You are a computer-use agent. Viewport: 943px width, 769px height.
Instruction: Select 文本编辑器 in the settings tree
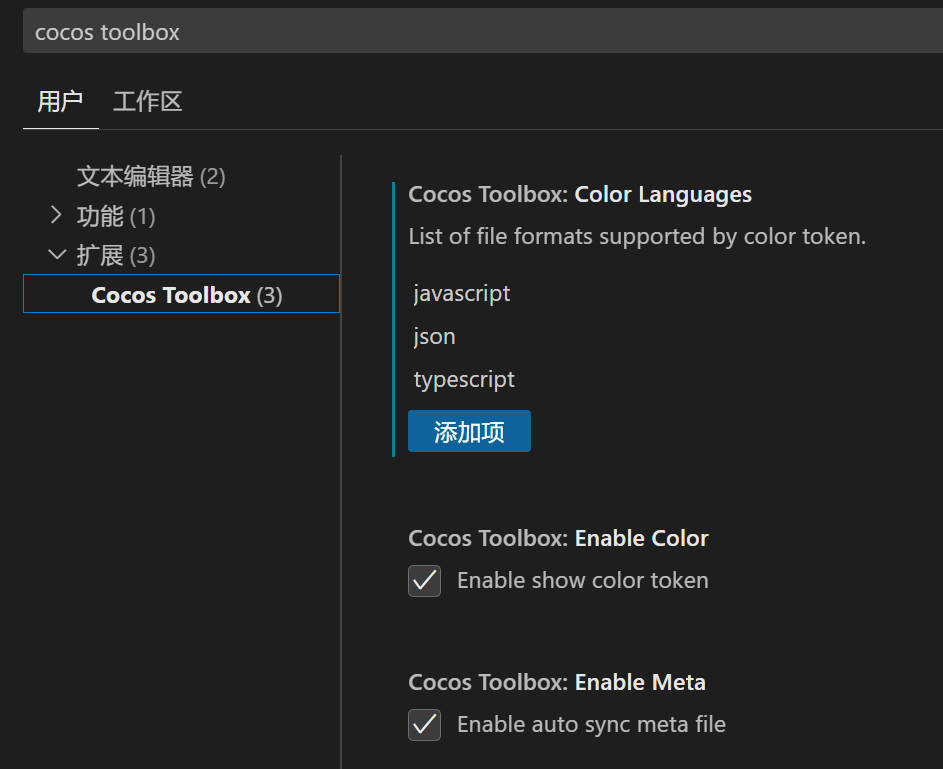tap(135, 177)
